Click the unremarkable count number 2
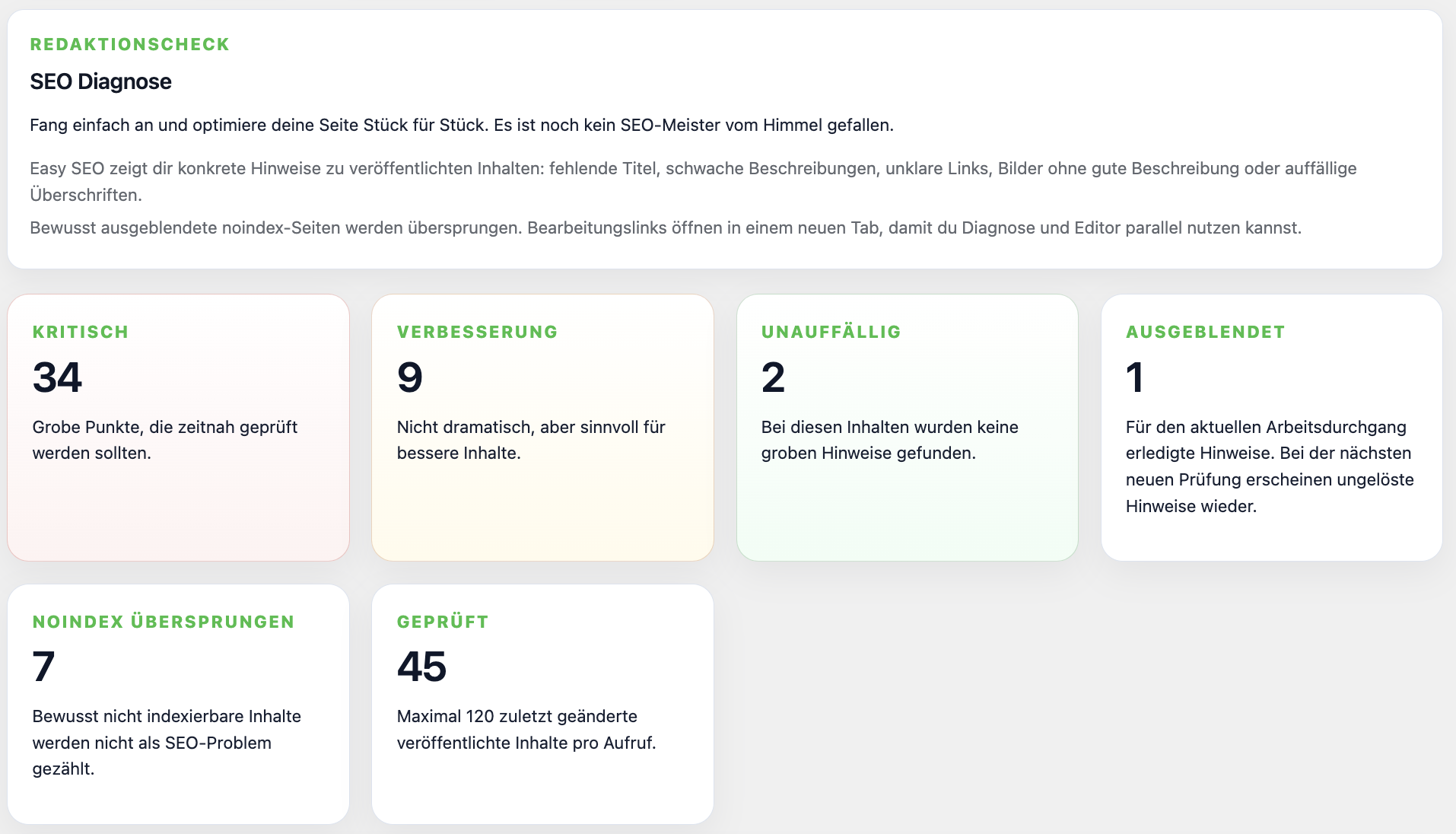Image resolution: width=1456 pixels, height=834 pixels. pos(773,377)
